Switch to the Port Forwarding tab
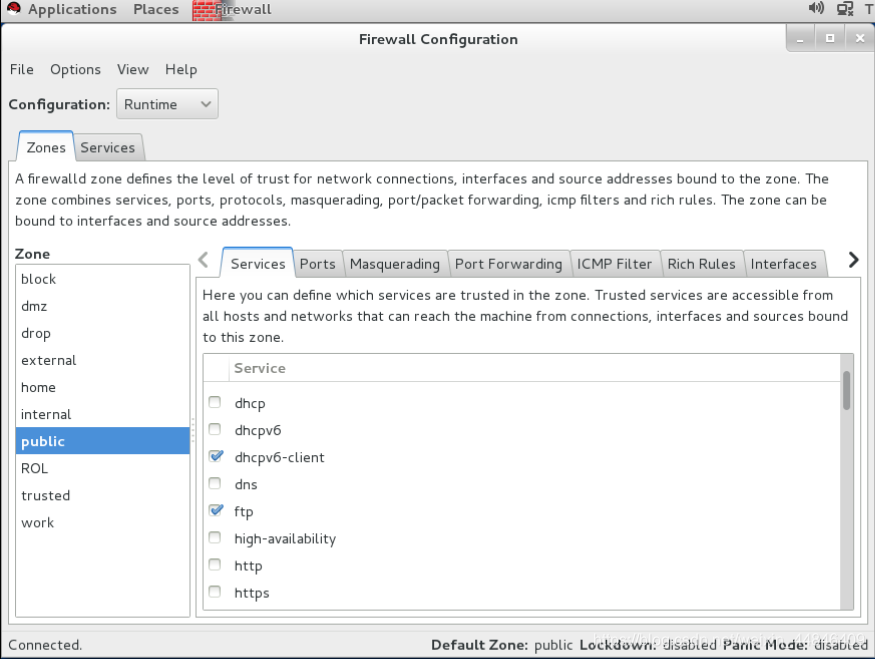This screenshot has width=875, height=659. [508, 263]
